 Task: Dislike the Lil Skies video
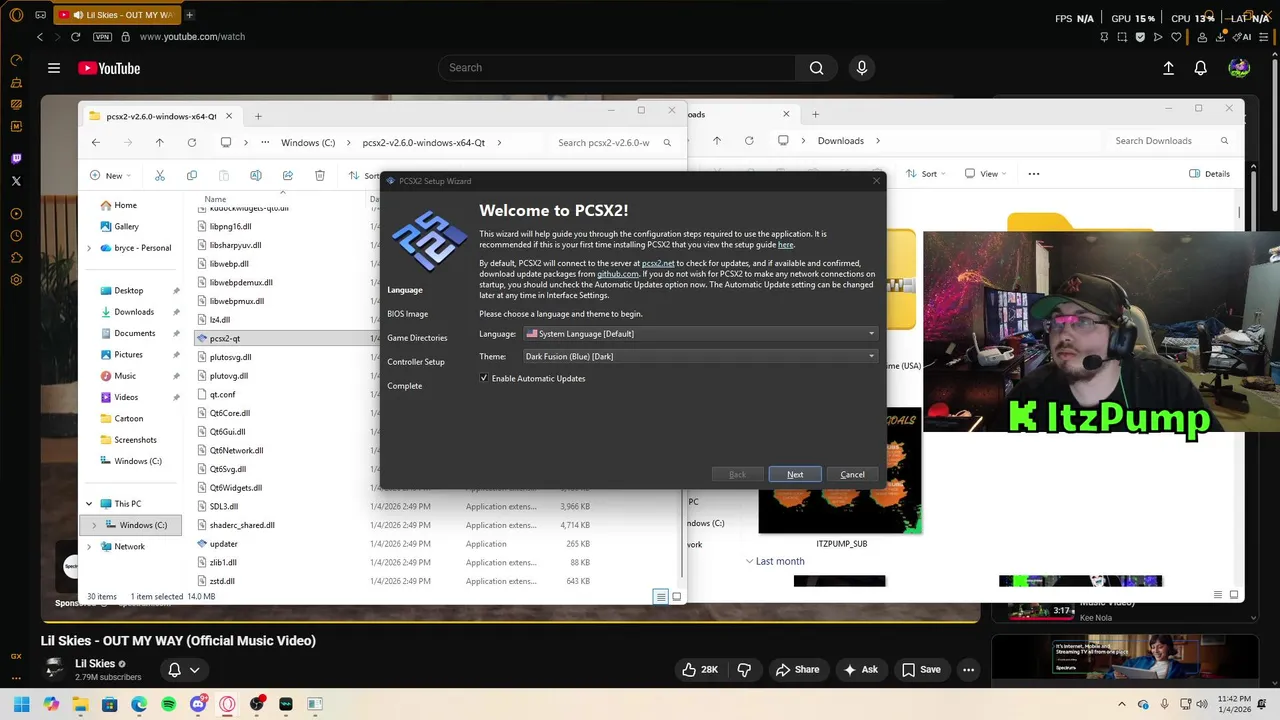tap(744, 669)
